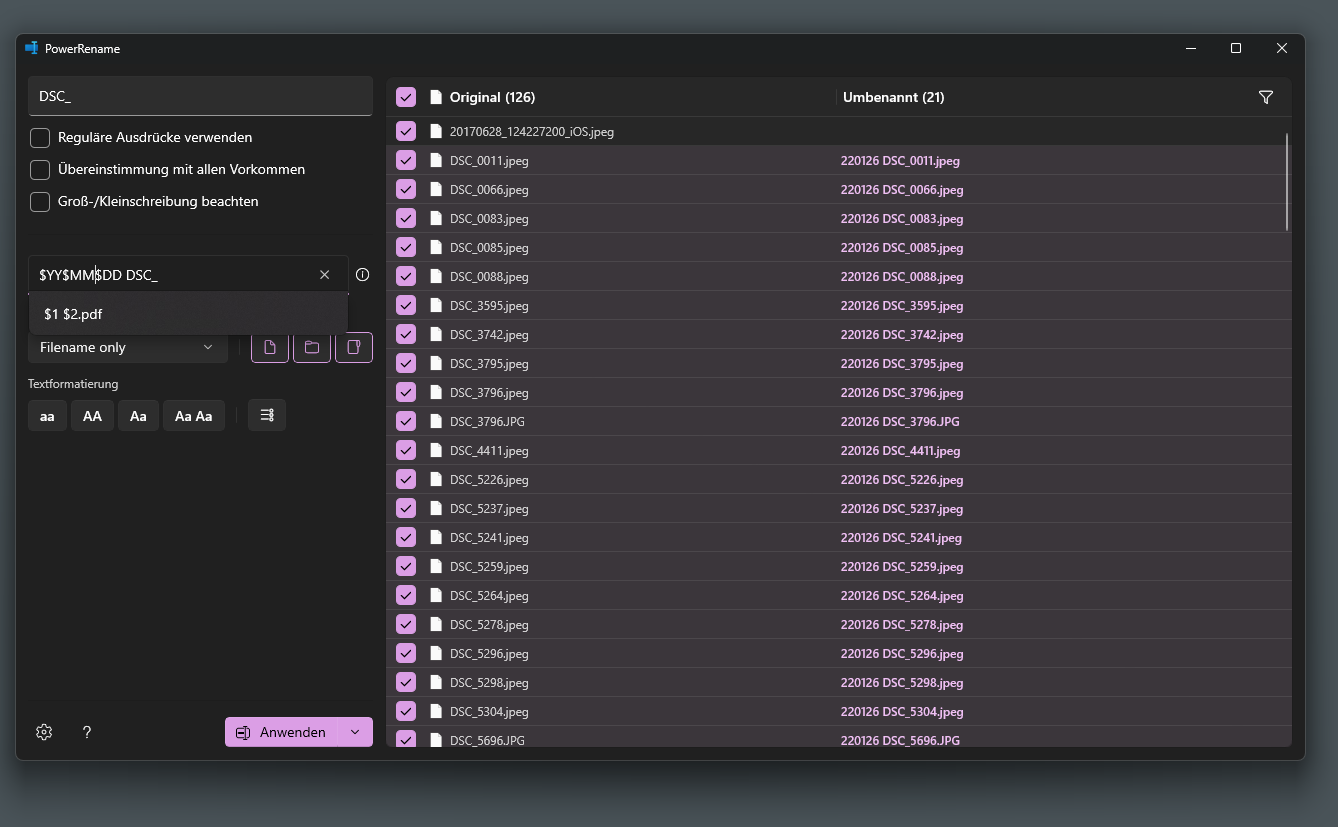Toggle enumerate items list button
Image resolution: width=1338 pixels, height=827 pixels.
point(267,415)
